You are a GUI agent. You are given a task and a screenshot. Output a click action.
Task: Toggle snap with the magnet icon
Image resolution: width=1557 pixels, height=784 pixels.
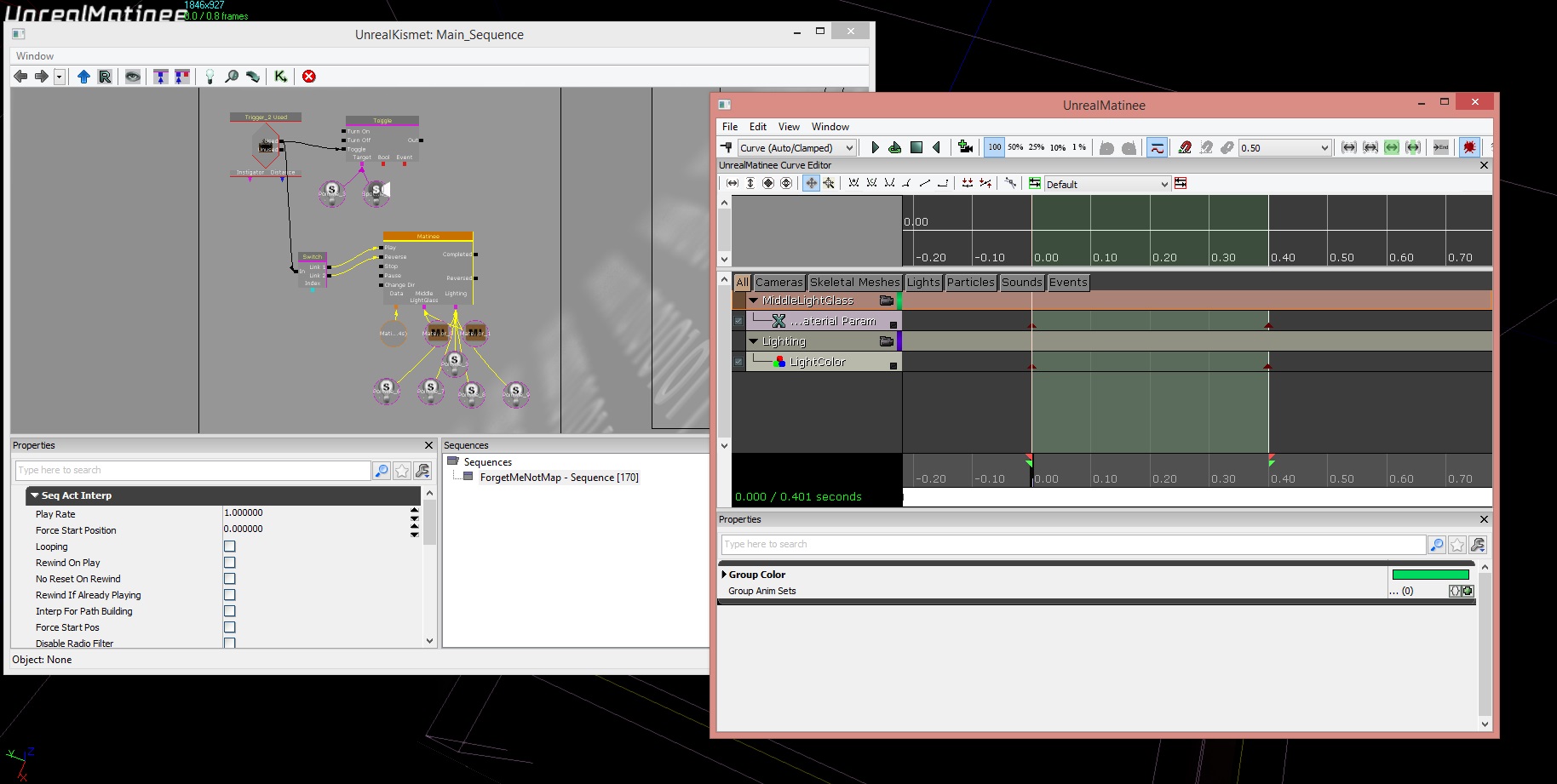click(1184, 147)
